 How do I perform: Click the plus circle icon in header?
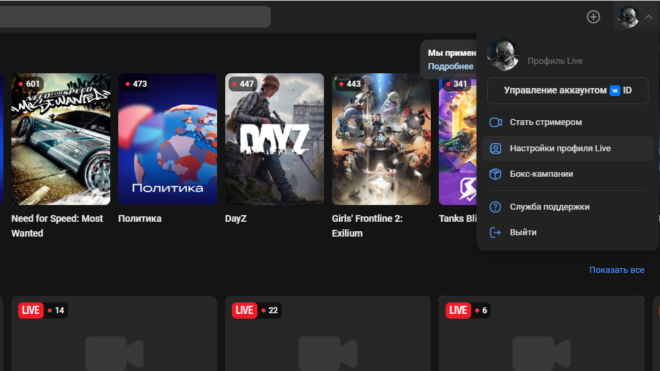(593, 17)
